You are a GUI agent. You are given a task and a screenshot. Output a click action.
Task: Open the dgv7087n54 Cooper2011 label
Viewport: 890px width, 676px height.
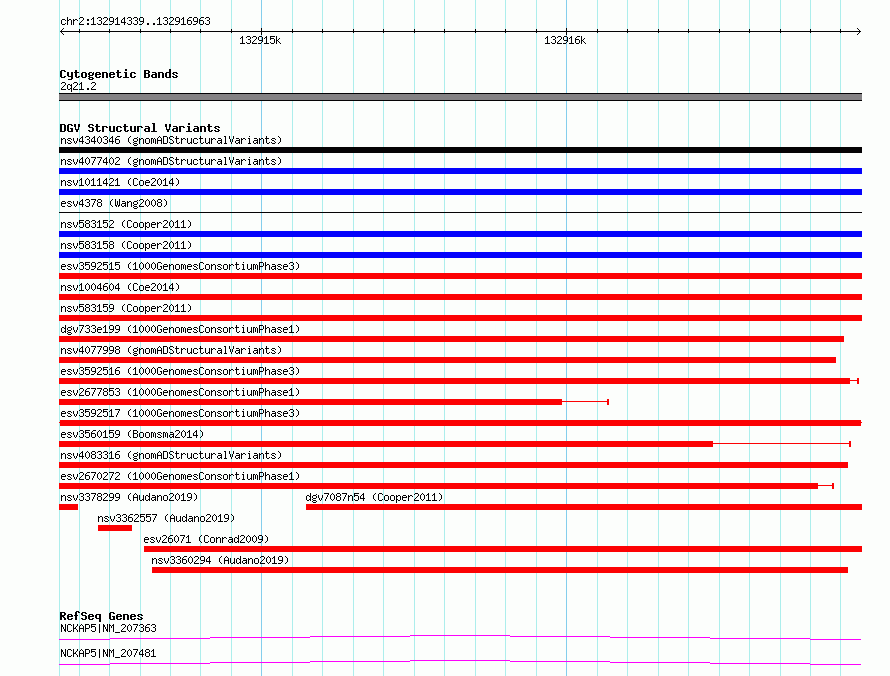pos(373,497)
